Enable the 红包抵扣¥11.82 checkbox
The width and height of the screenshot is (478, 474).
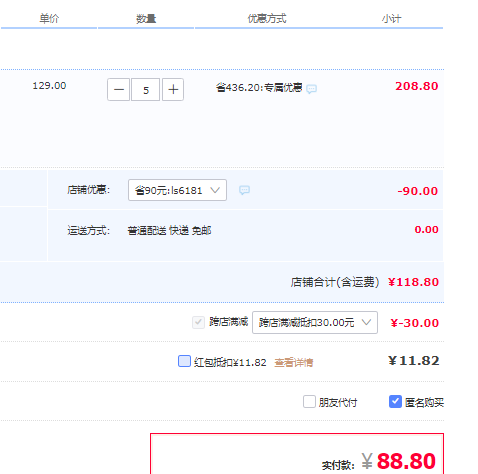point(184,361)
